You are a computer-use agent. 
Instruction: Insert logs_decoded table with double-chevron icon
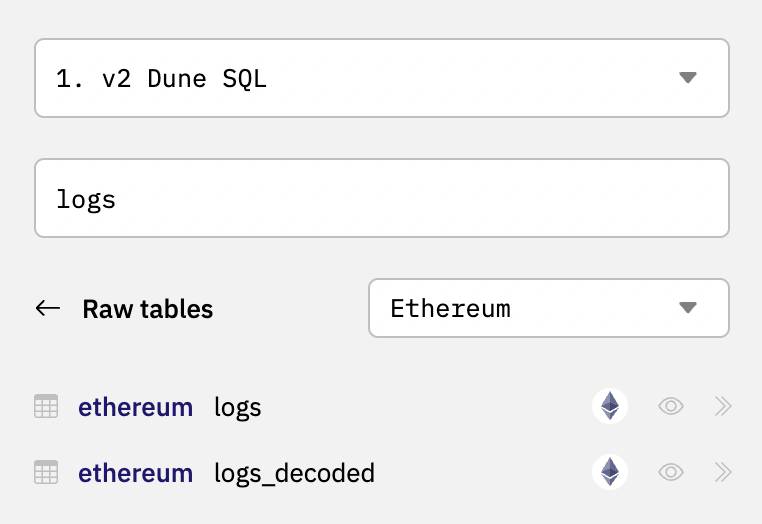[x=723, y=472]
